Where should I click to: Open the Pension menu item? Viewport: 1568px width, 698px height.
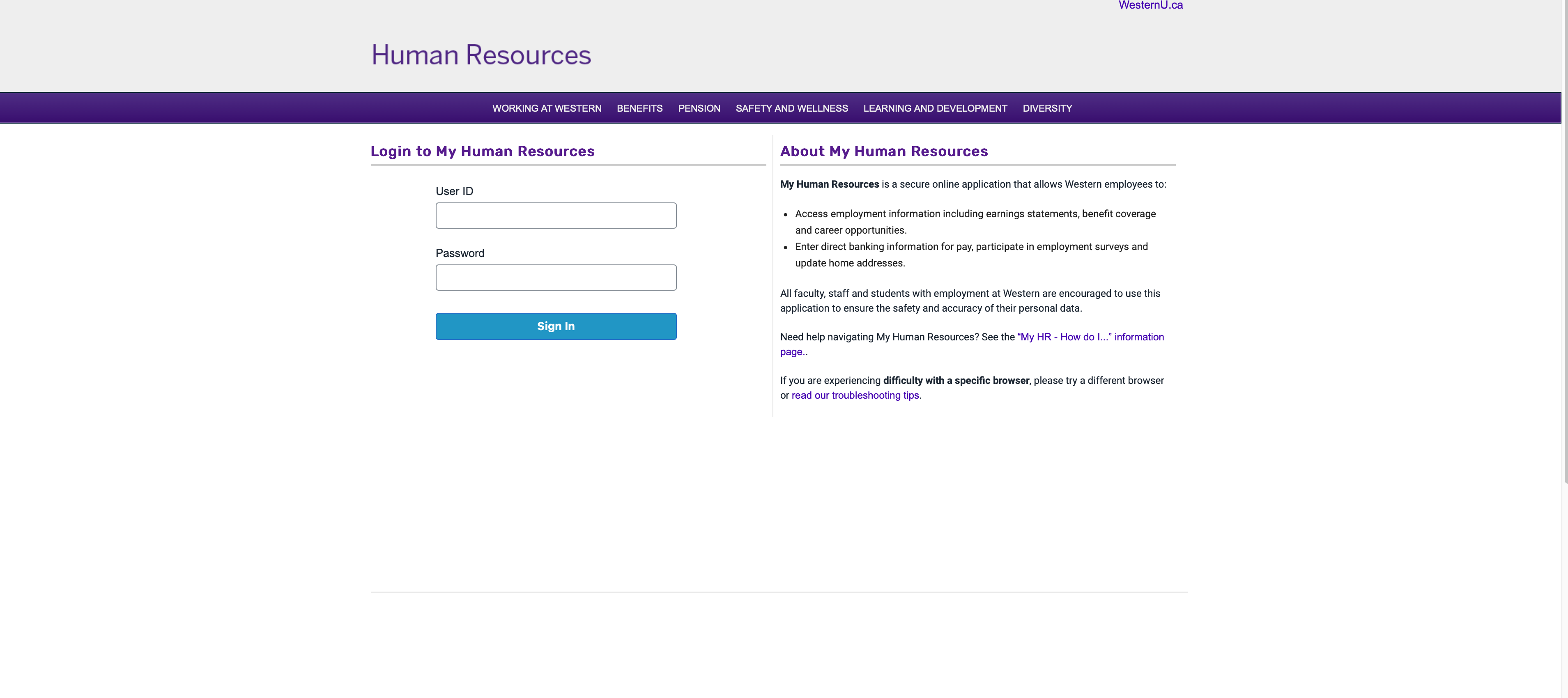[699, 108]
